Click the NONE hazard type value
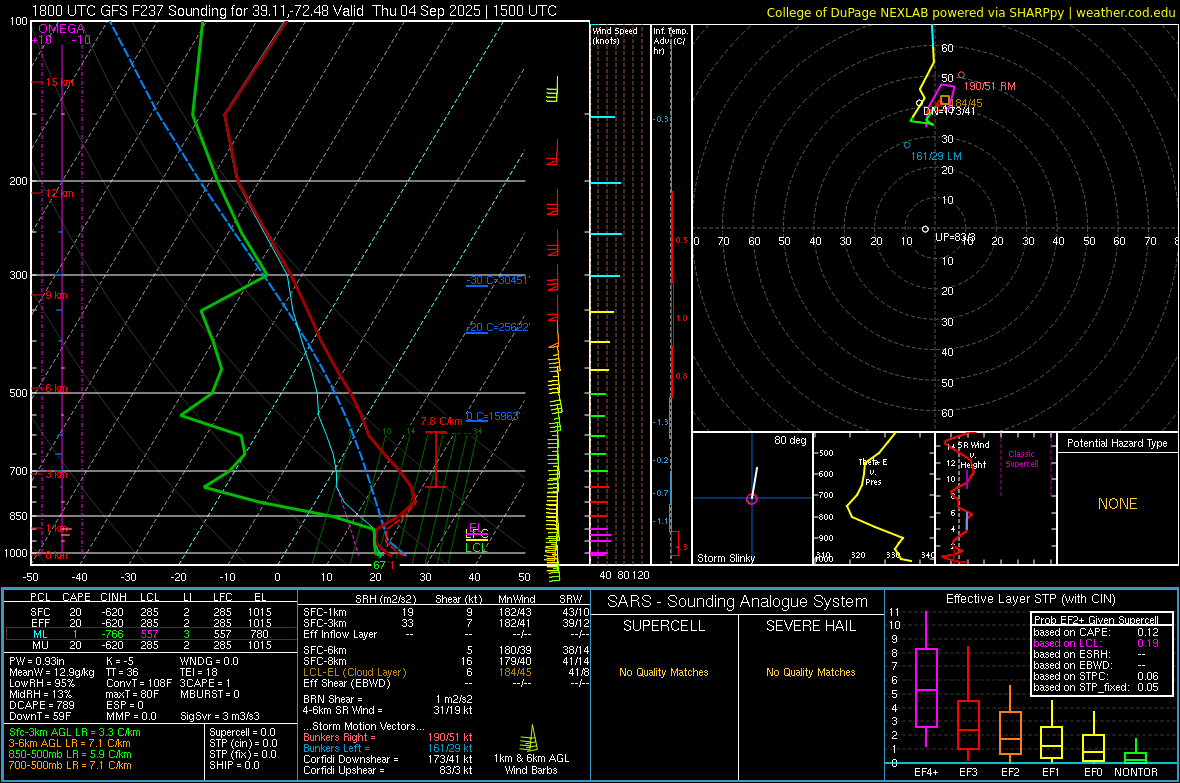This screenshot has height=783, width=1180. [x=1117, y=504]
